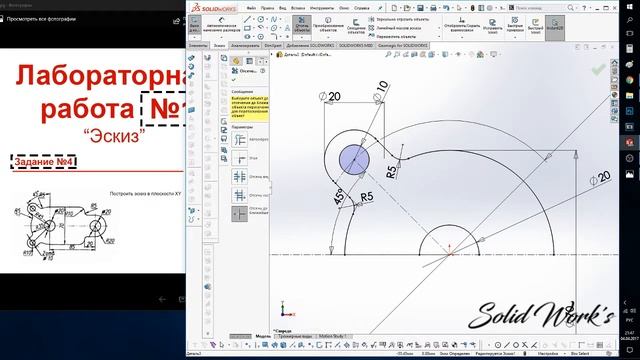The image size is (640, 360).
Task: Switch to the Motion Study 1 tab
Action: click(x=333, y=336)
